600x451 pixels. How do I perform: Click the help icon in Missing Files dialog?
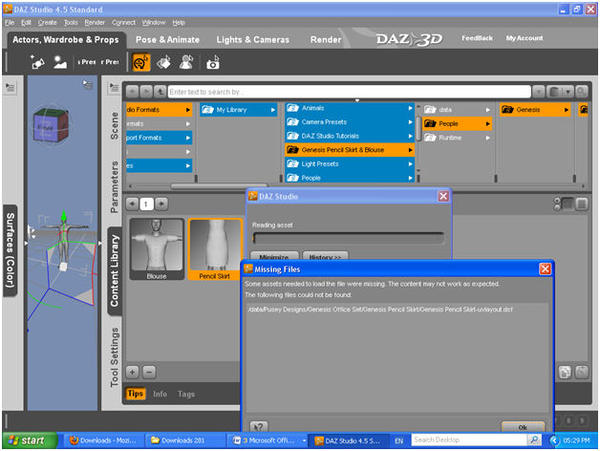tap(259, 427)
